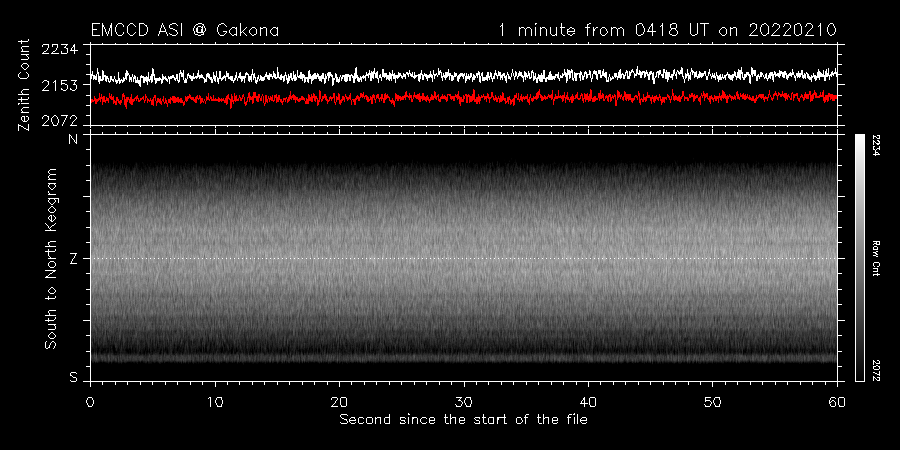Click the 'N' north label on the keogram axis

tap(73, 139)
